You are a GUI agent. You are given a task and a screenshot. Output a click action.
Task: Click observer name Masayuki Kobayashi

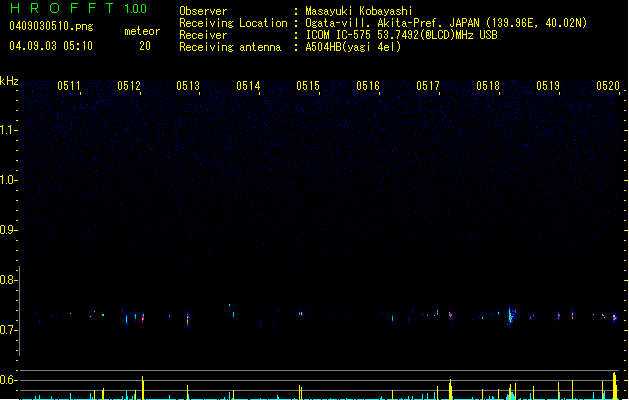359,11
